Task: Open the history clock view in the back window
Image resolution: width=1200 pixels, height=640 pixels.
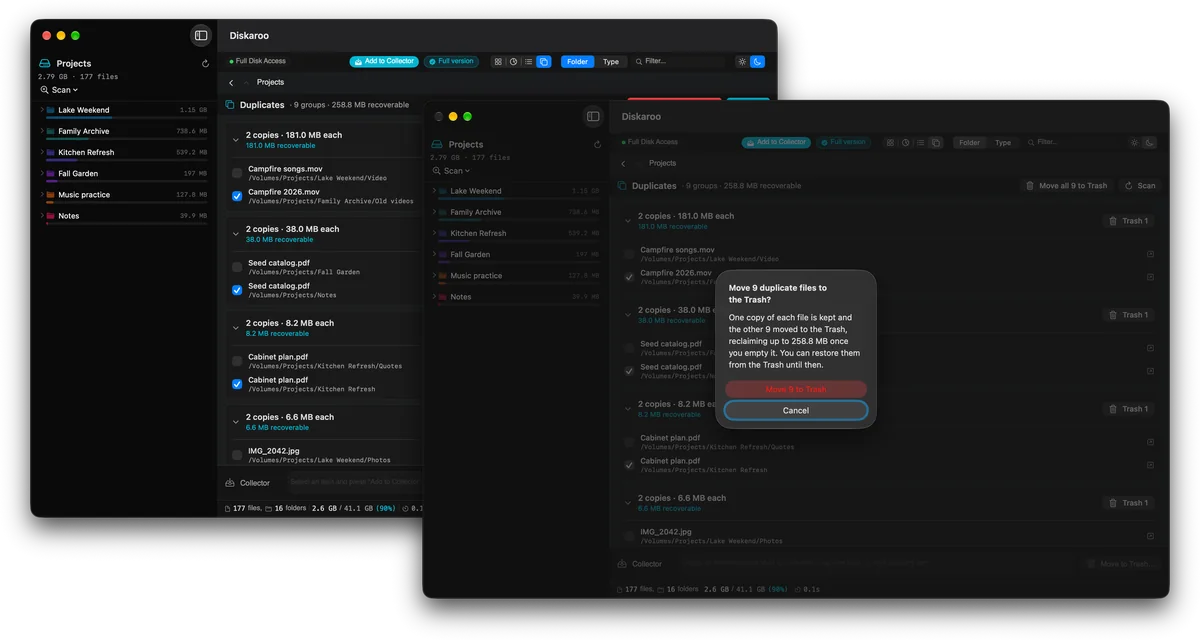Action: (x=513, y=62)
